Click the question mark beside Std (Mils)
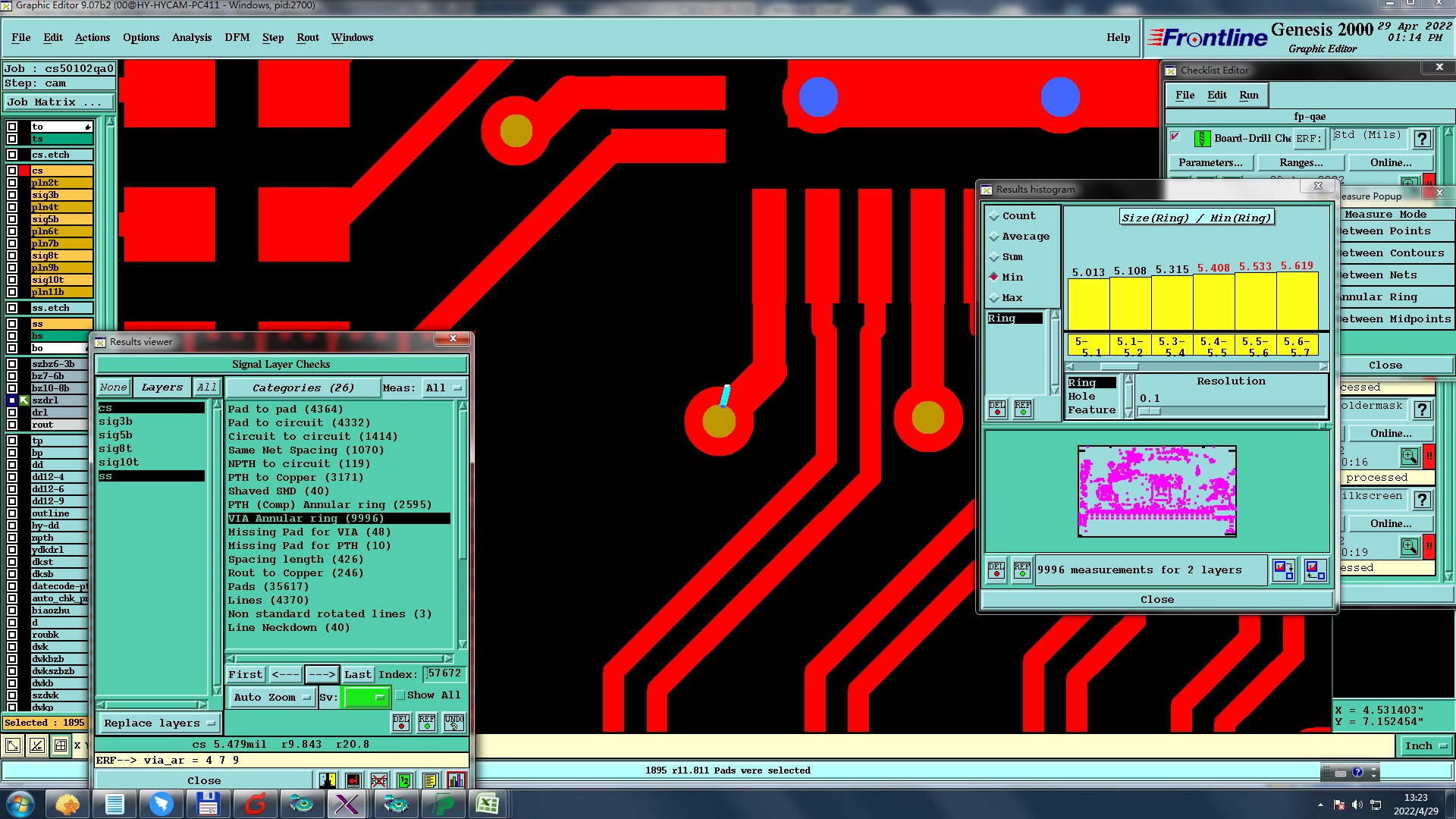 coord(1423,139)
